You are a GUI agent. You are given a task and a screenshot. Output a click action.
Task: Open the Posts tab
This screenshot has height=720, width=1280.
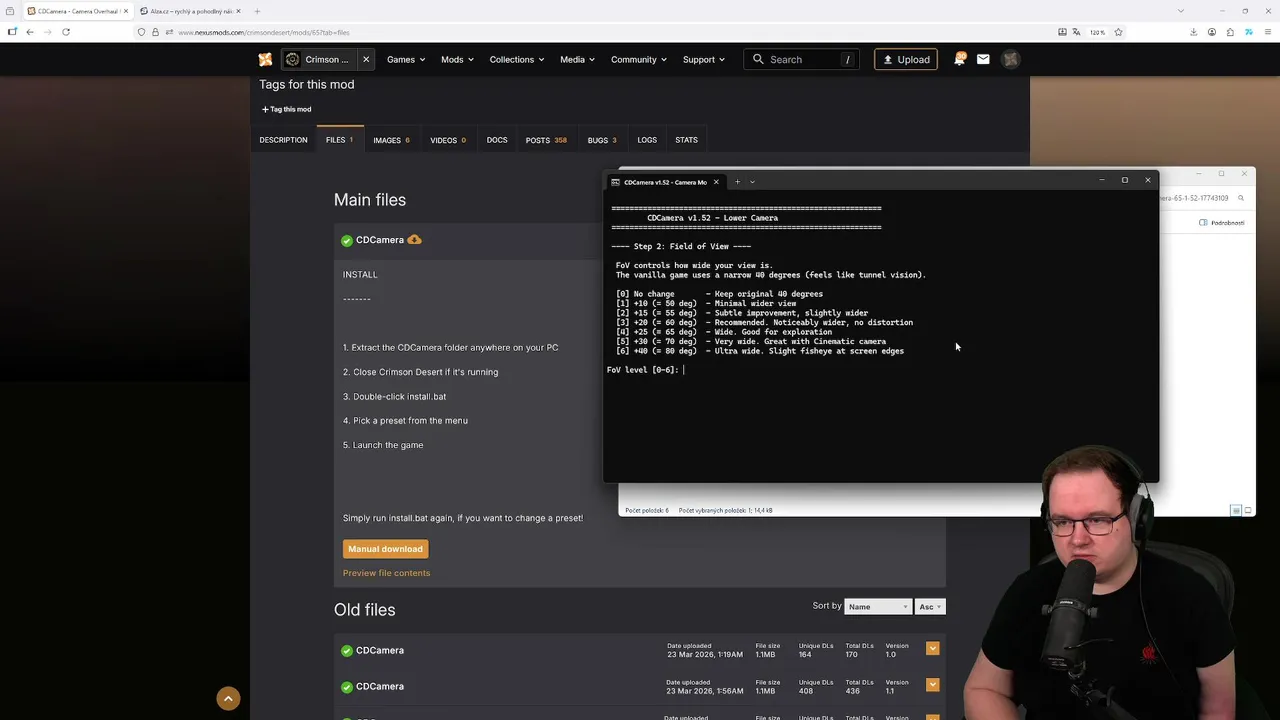(546, 140)
